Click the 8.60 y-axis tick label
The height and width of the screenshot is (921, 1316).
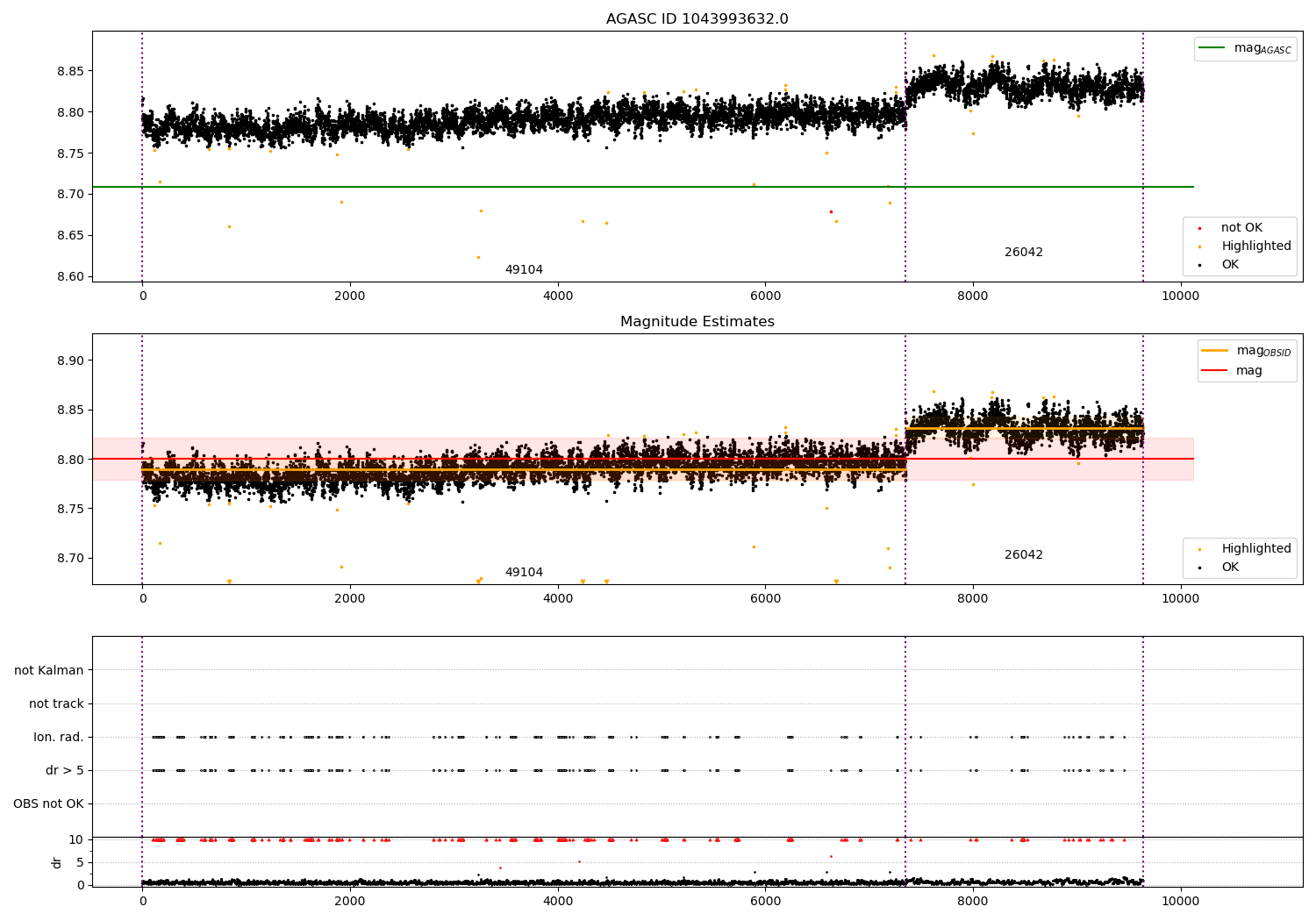coord(69,276)
